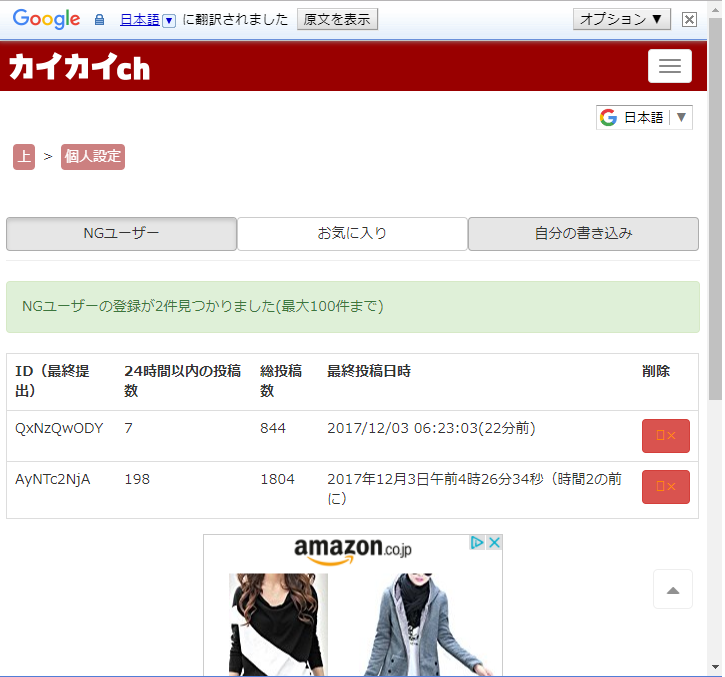Open the Google 日本語 language selector widget
This screenshot has height=677, width=725.
click(644, 117)
